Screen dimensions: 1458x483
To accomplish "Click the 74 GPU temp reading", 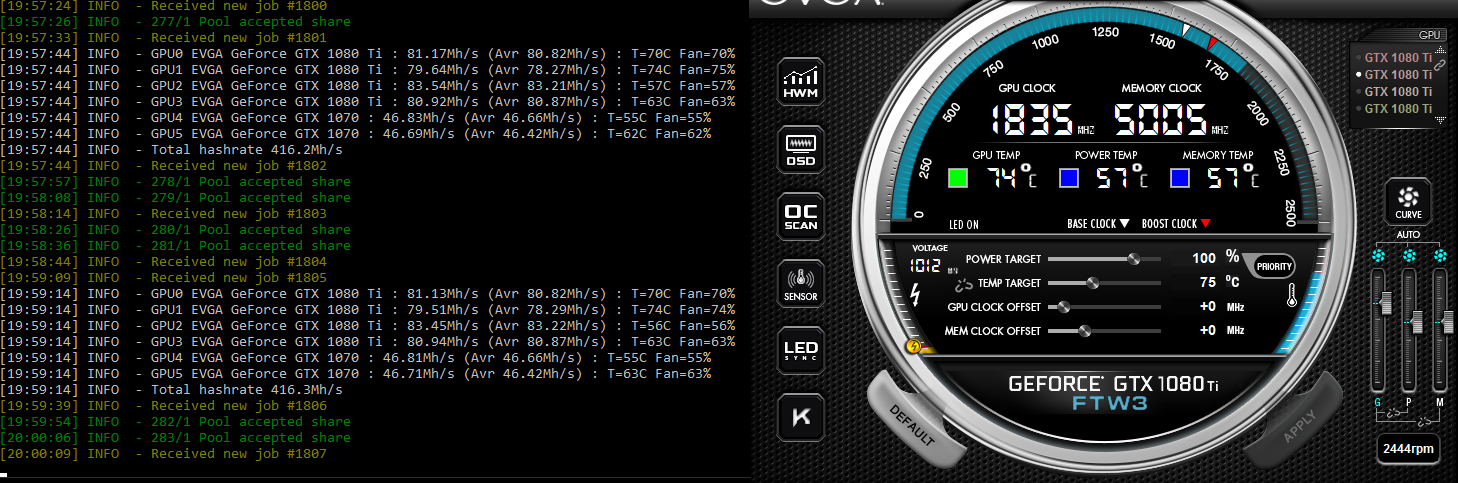I will point(1003,178).
